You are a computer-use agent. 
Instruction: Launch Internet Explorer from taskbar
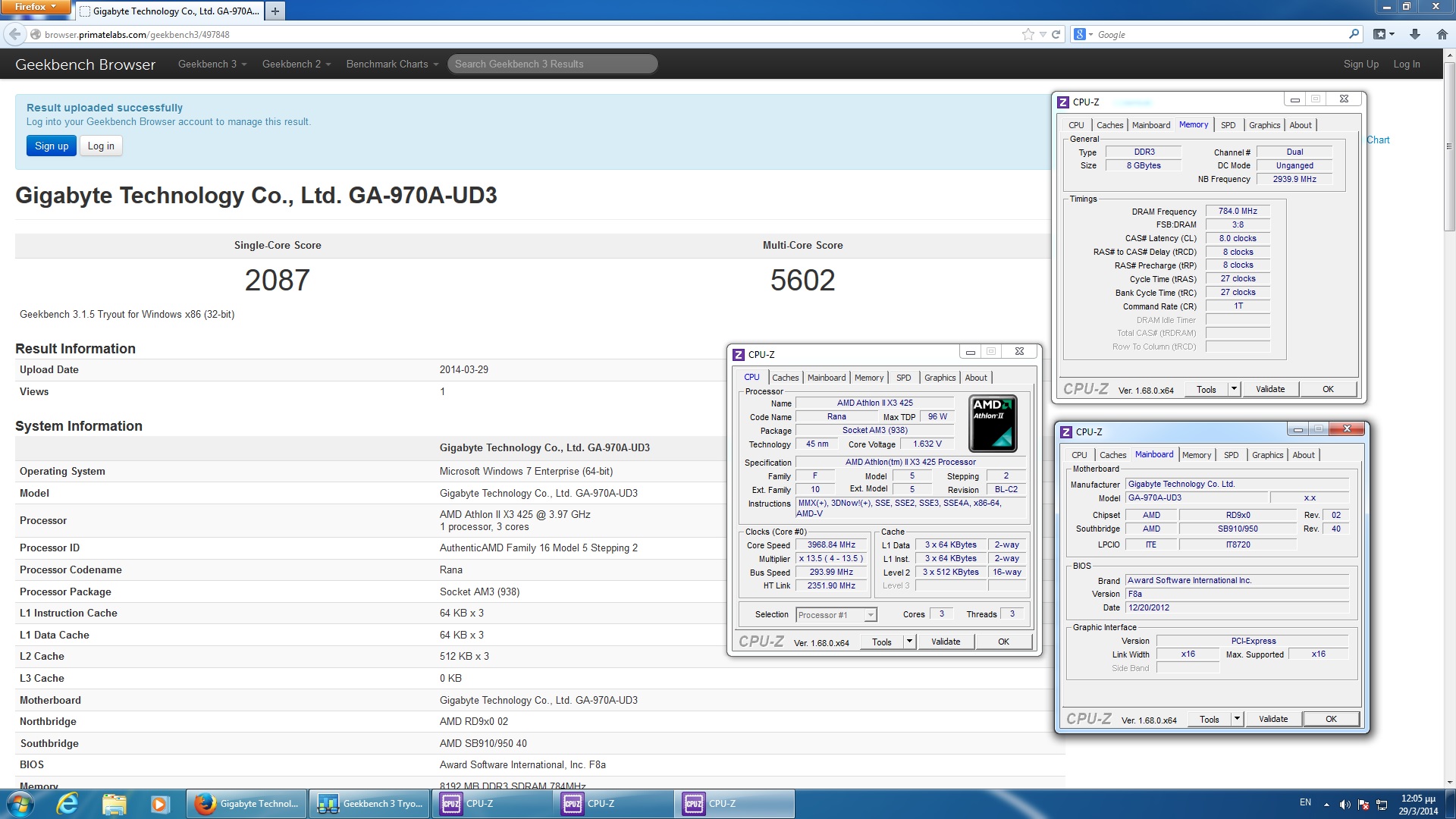pos(67,804)
